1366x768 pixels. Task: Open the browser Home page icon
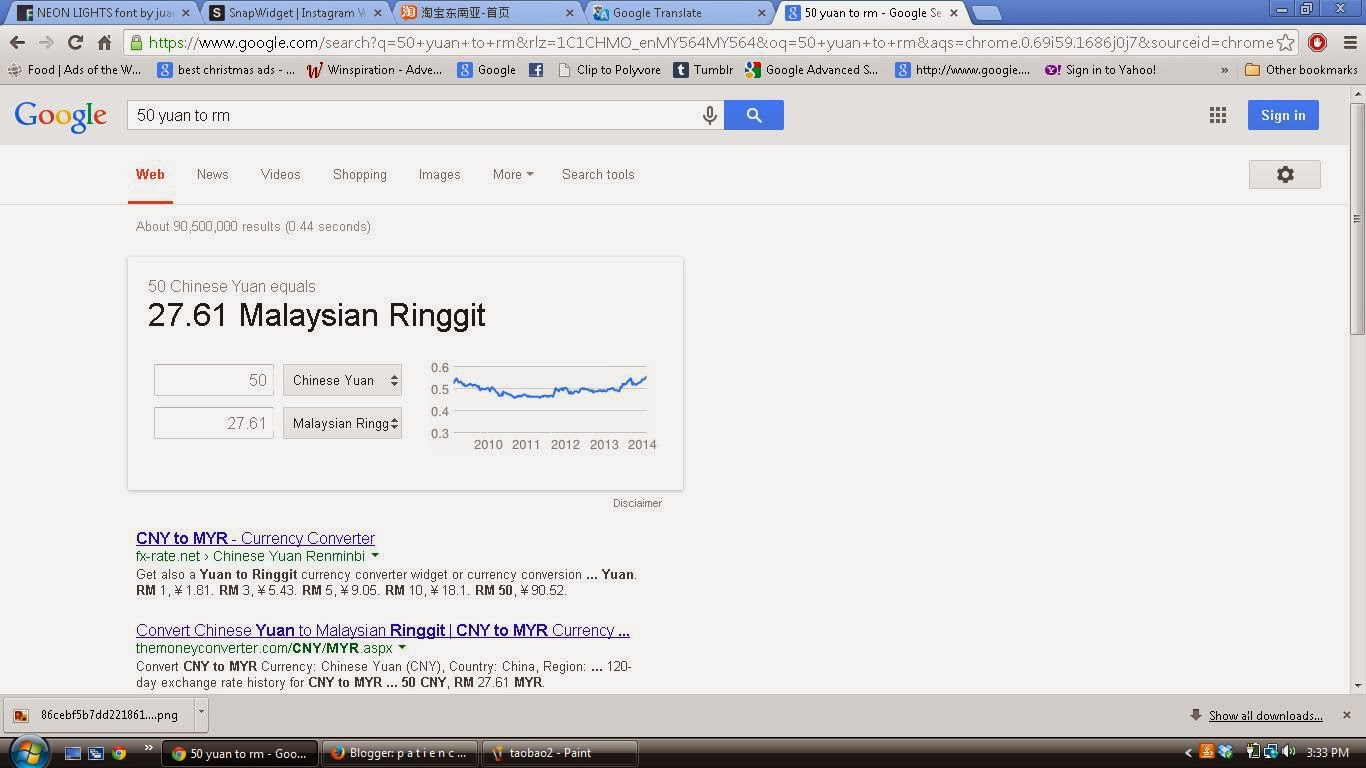104,43
